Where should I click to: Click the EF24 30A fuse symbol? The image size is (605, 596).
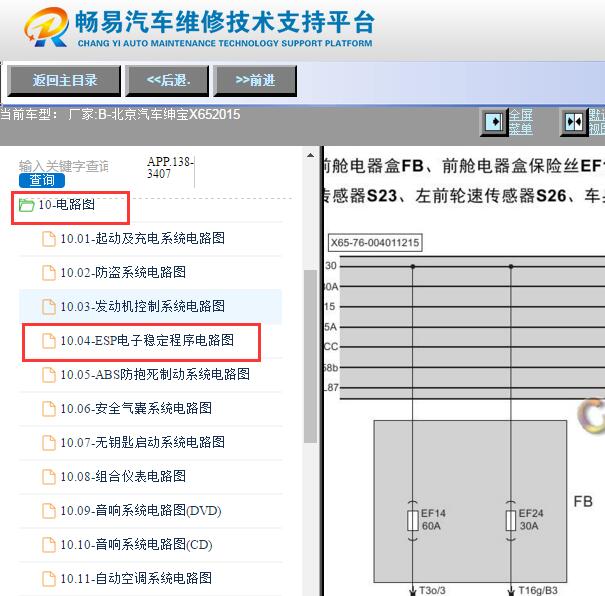pos(511,520)
